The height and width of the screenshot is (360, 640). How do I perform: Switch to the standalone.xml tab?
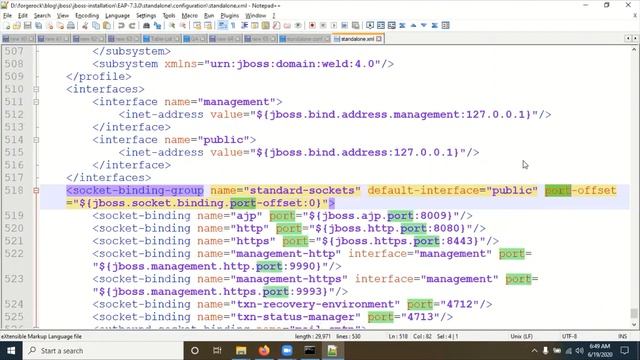[357, 39]
